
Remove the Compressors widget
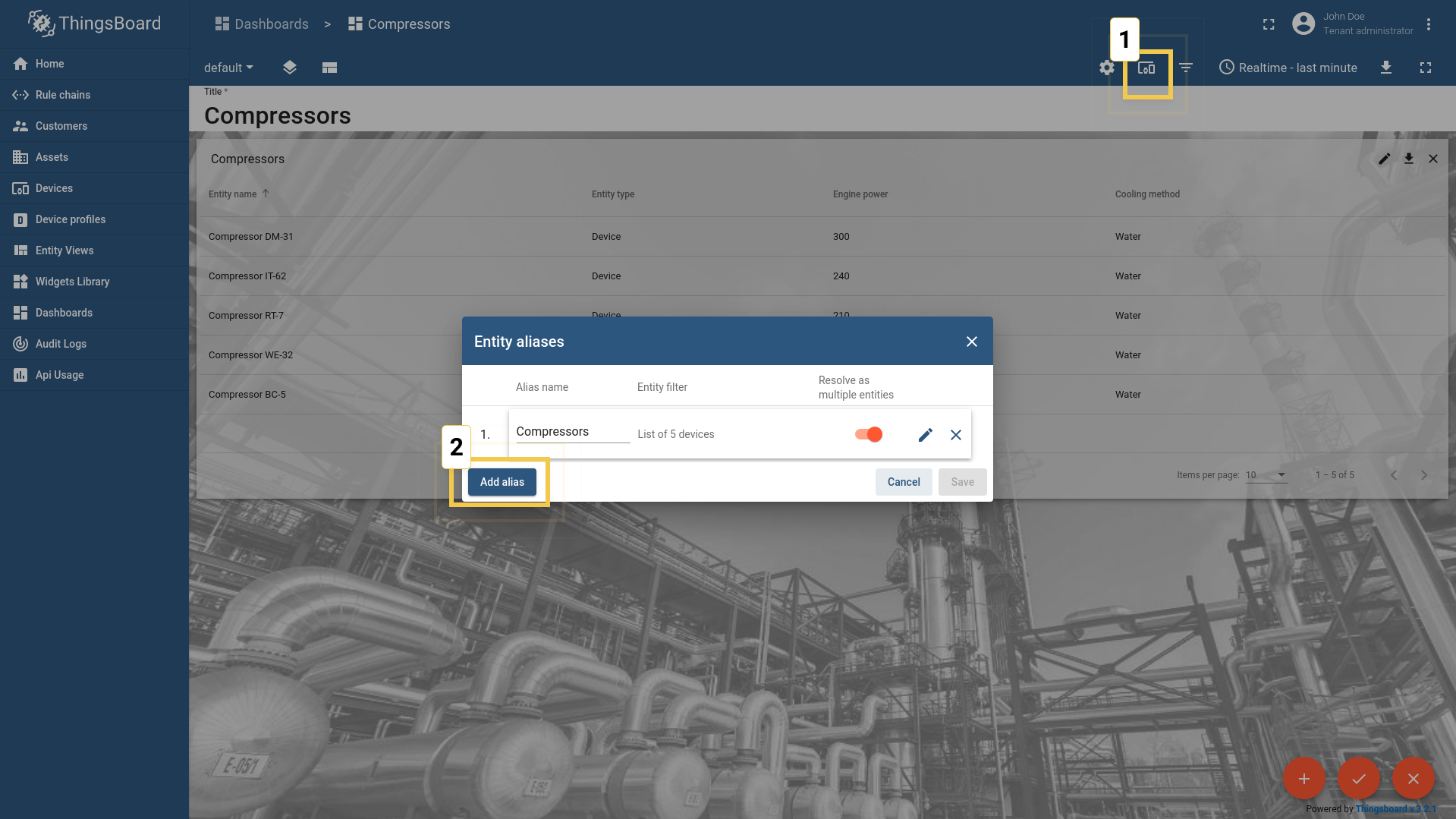(x=1433, y=159)
